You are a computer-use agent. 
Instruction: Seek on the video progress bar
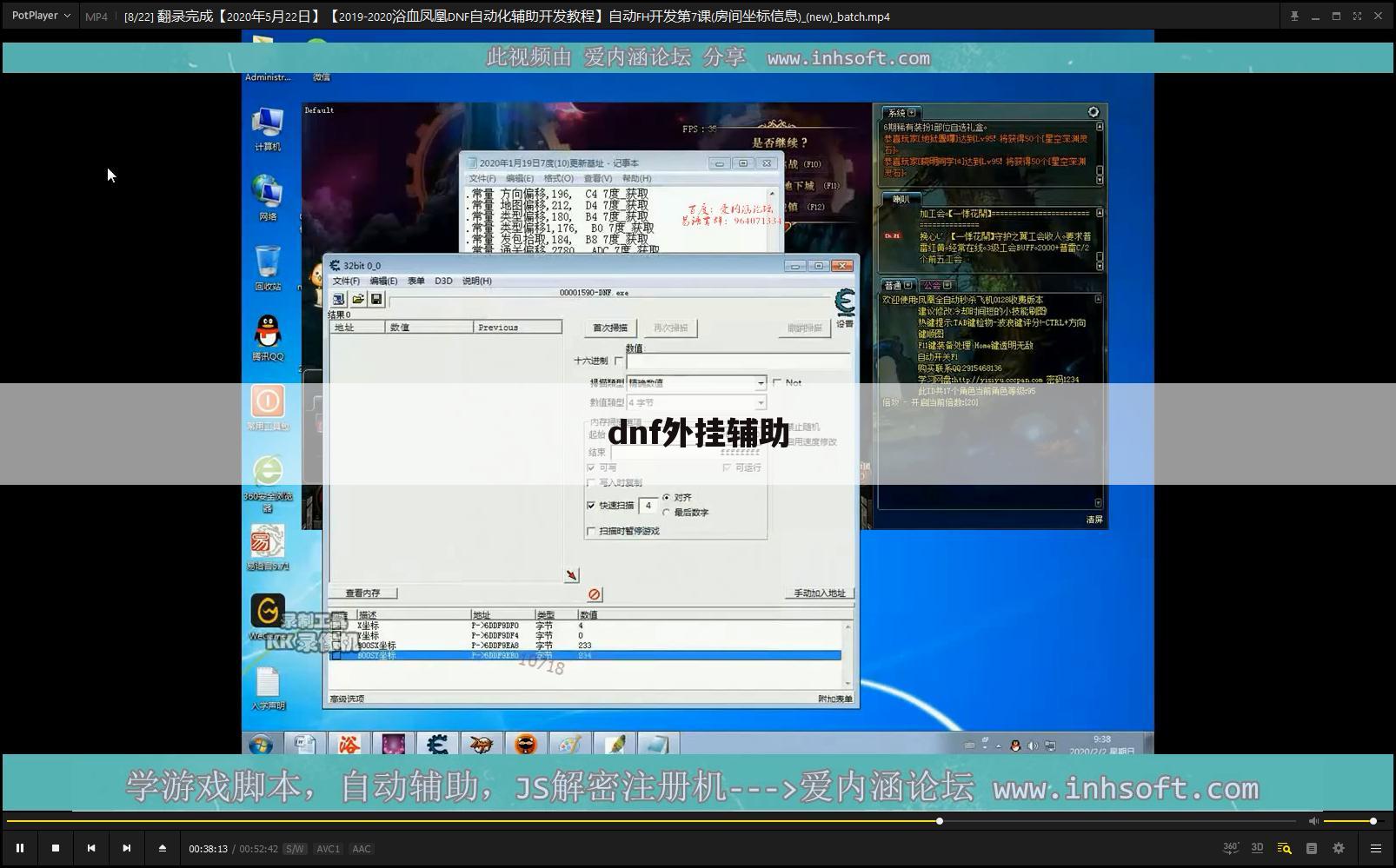650,821
